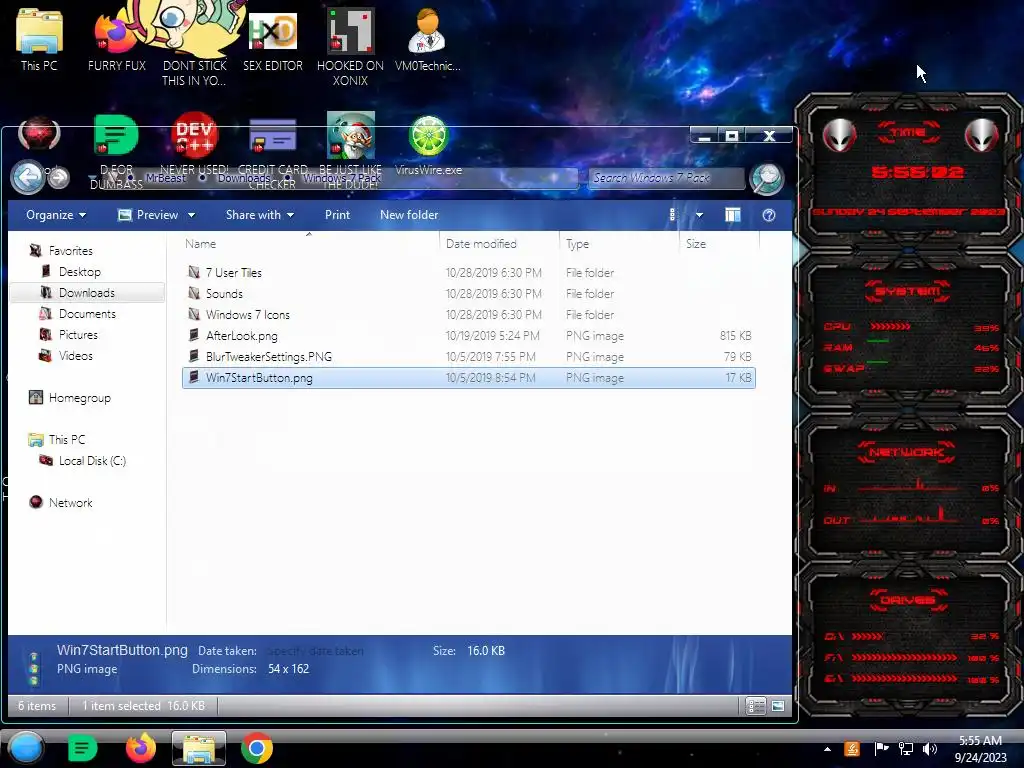
Task: Open the Organize dropdown menu
Action: pos(56,215)
